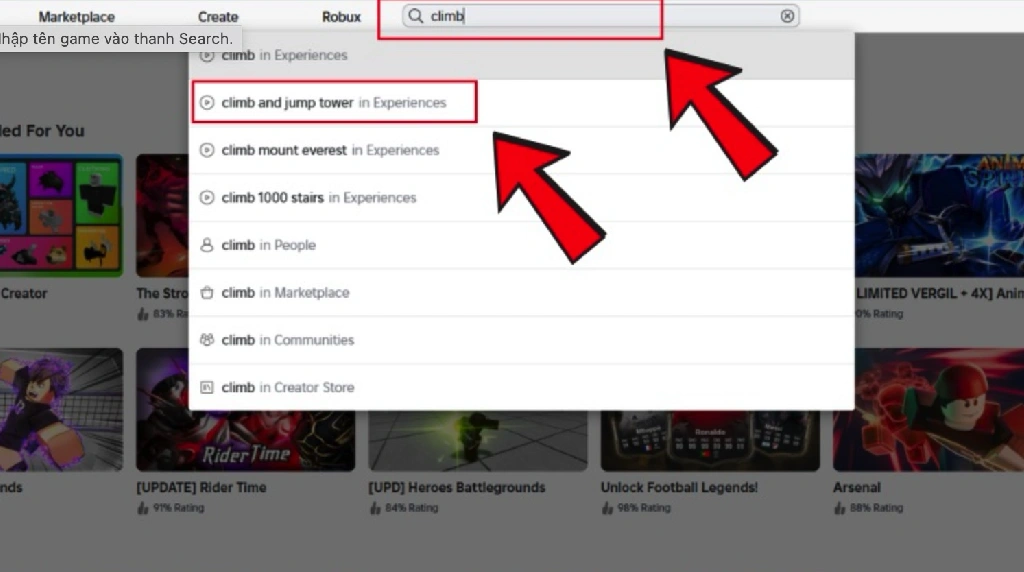Click person icon beside 'climb in People'
The height and width of the screenshot is (572, 1024).
pos(206,245)
